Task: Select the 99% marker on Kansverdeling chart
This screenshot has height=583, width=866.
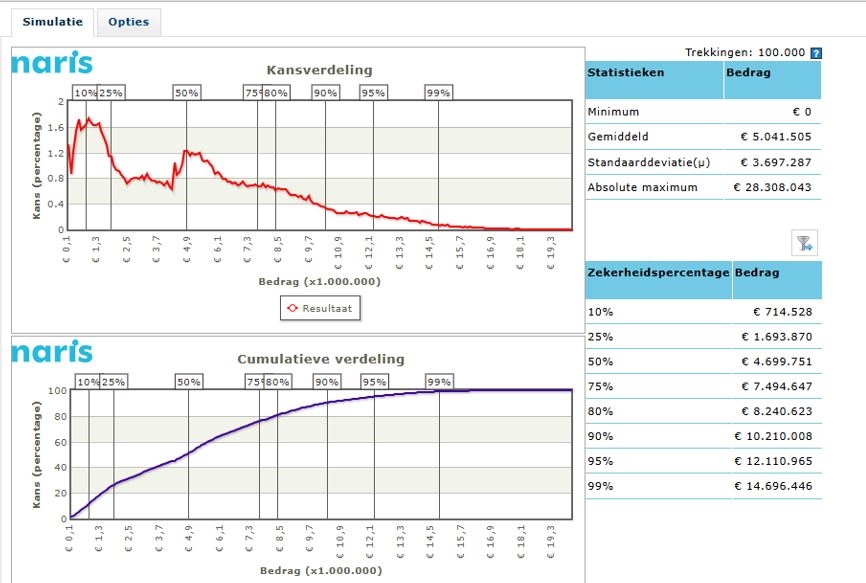Action: [438, 93]
